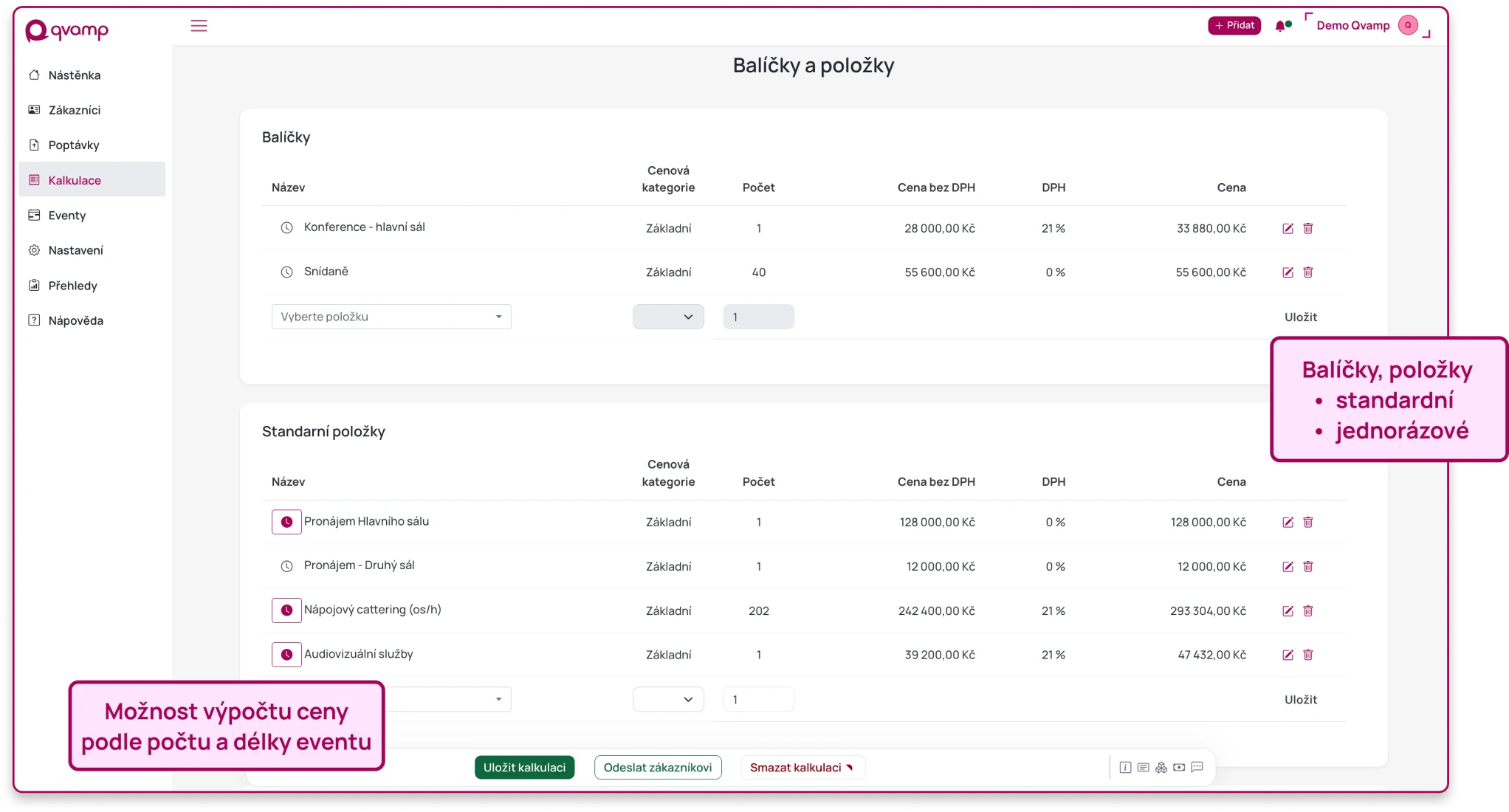The height and width of the screenshot is (812, 1509).
Task: Click the 242 400,00 Kč cell
Action: pos(937,611)
